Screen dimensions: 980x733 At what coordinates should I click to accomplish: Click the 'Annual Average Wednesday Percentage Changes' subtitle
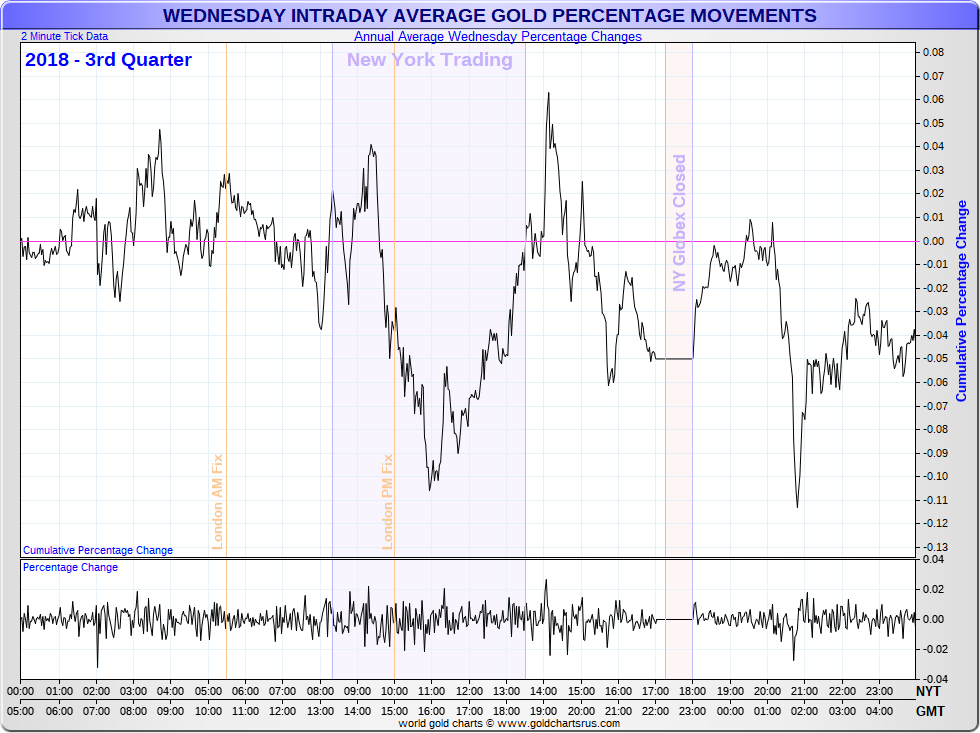coord(498,36)
